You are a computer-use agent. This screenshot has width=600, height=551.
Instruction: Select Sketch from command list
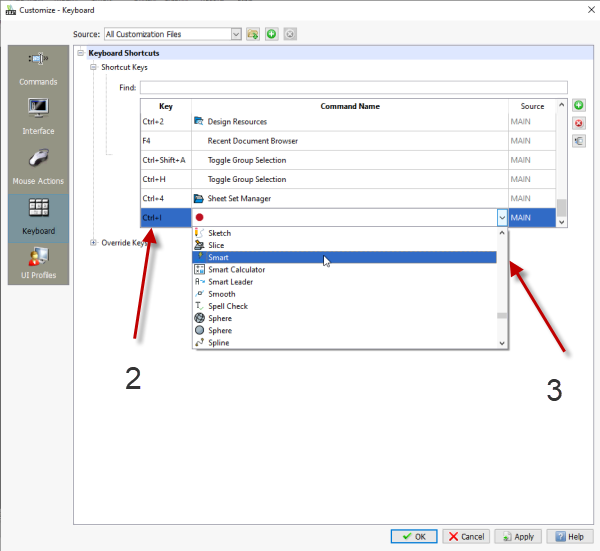344,233
